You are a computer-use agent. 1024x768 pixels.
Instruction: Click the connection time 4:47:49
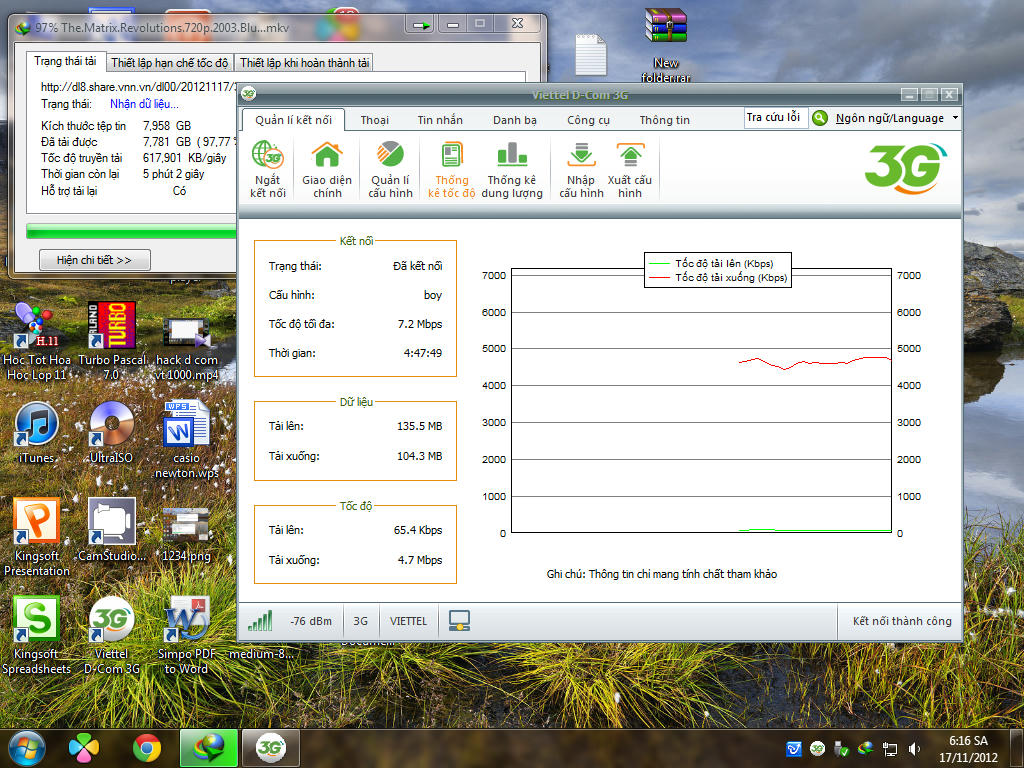click(423, 353)
